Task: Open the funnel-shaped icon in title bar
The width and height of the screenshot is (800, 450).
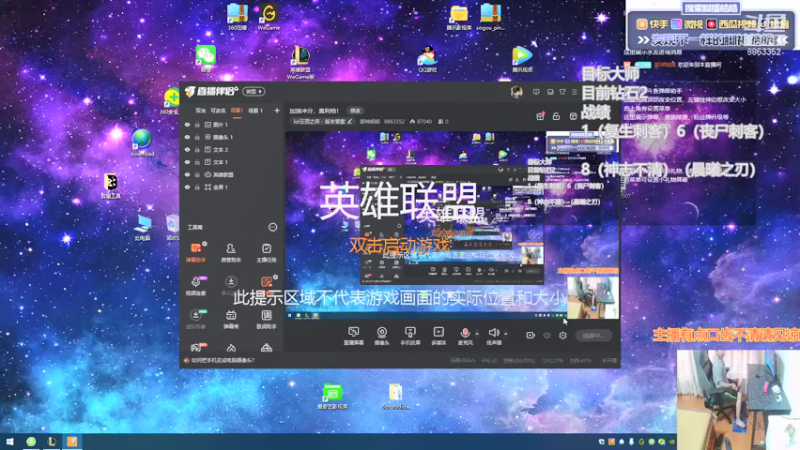Action: click(562, 92)
